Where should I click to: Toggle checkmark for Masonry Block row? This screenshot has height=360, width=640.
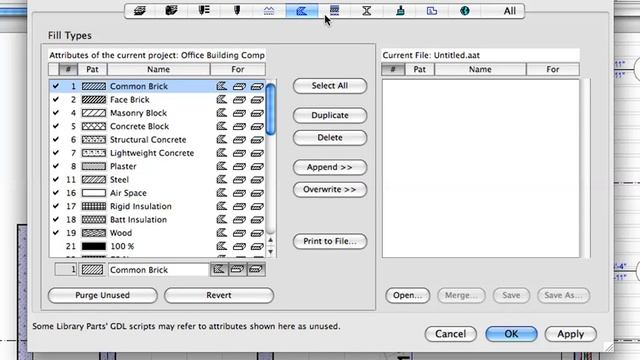tap(56, 113)
